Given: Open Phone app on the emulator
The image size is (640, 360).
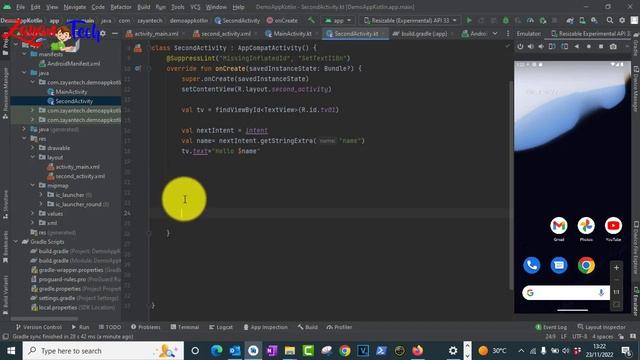Looking at the screenshot, I should (532, 265).
